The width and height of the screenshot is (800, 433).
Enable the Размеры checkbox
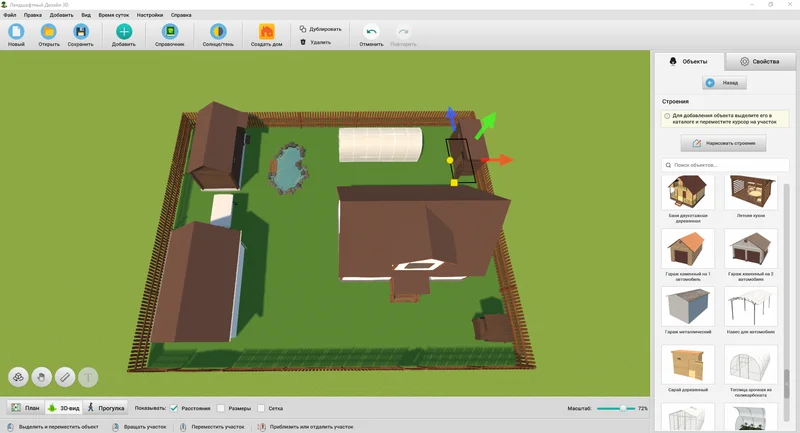221,408
